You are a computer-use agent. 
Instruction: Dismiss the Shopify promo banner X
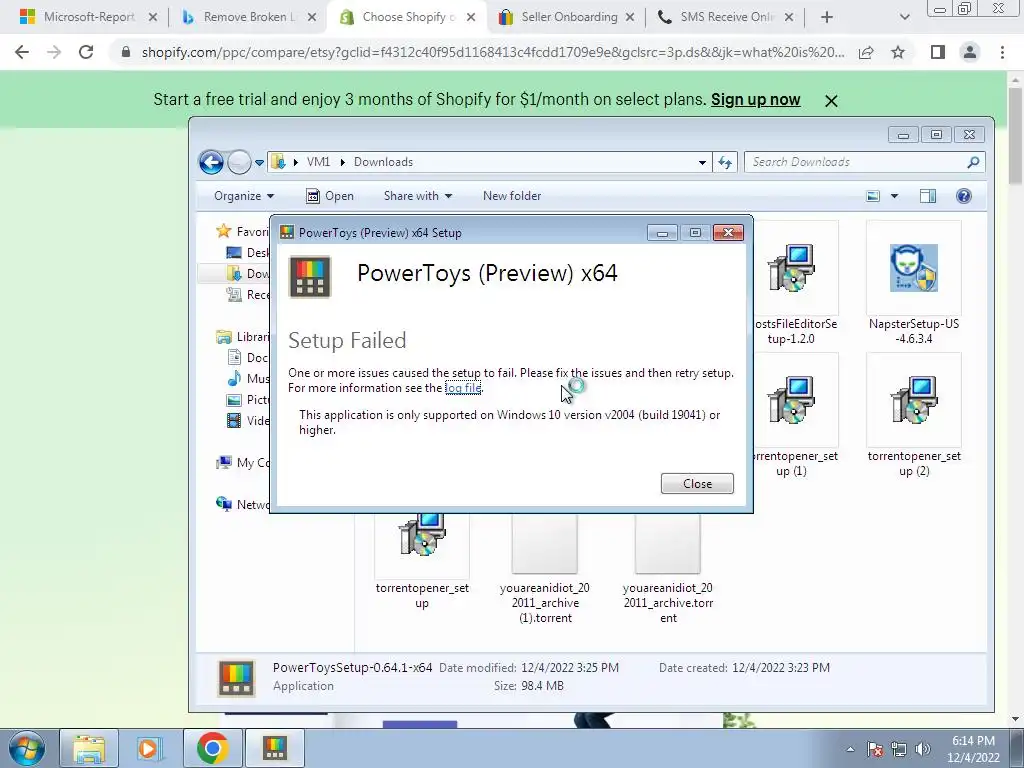831,101
